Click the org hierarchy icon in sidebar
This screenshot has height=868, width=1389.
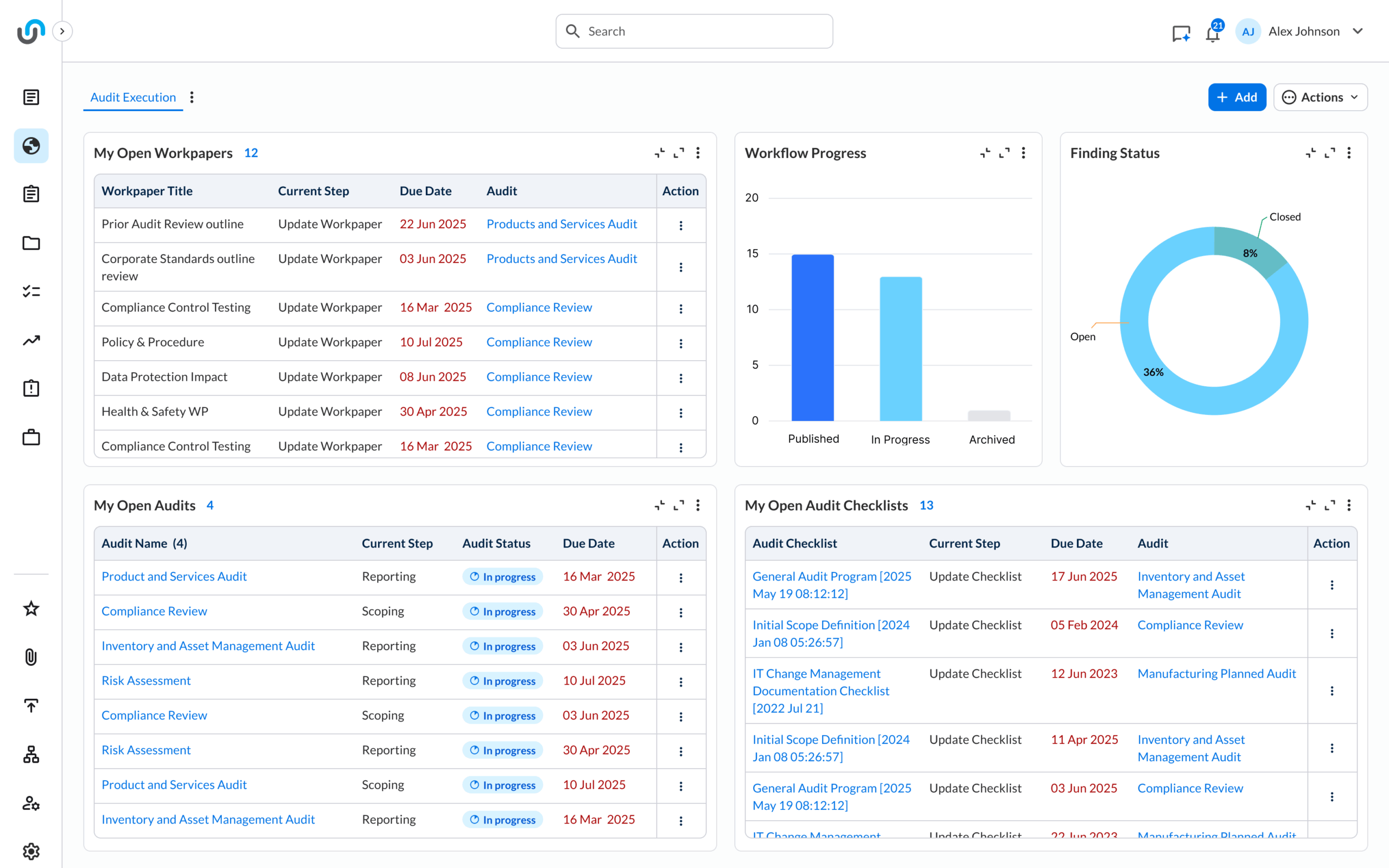click(31, 754)
